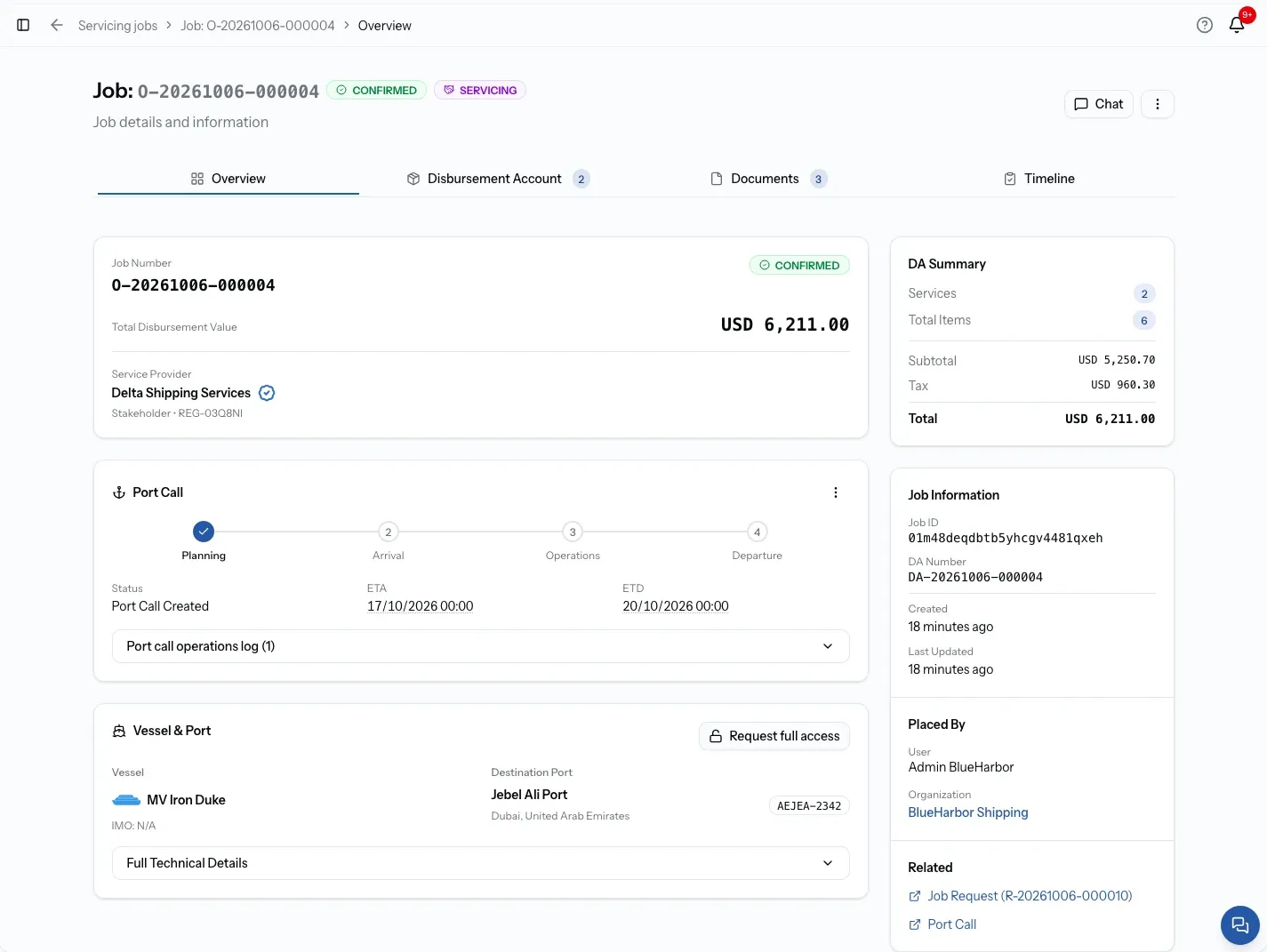Open the floating chat widget icon
The image size is (1267, 952).
[1240, 925]
